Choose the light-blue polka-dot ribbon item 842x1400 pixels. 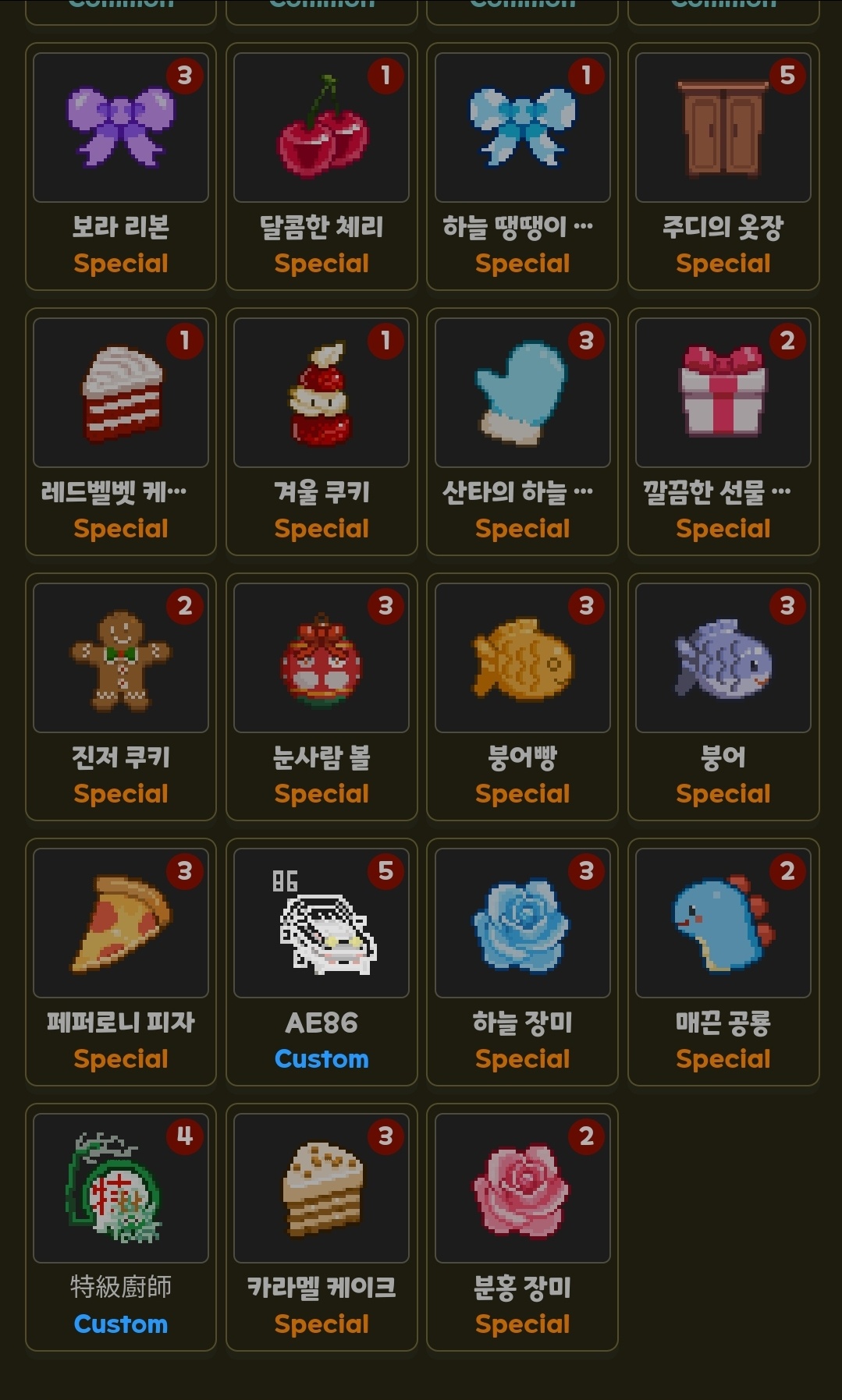(522, 166)
